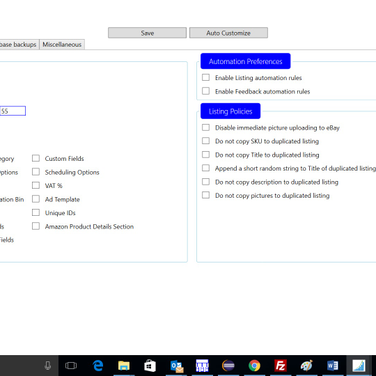Toggle Append a short random string to Title
376x376 pixels.
(x=206, y=168)
